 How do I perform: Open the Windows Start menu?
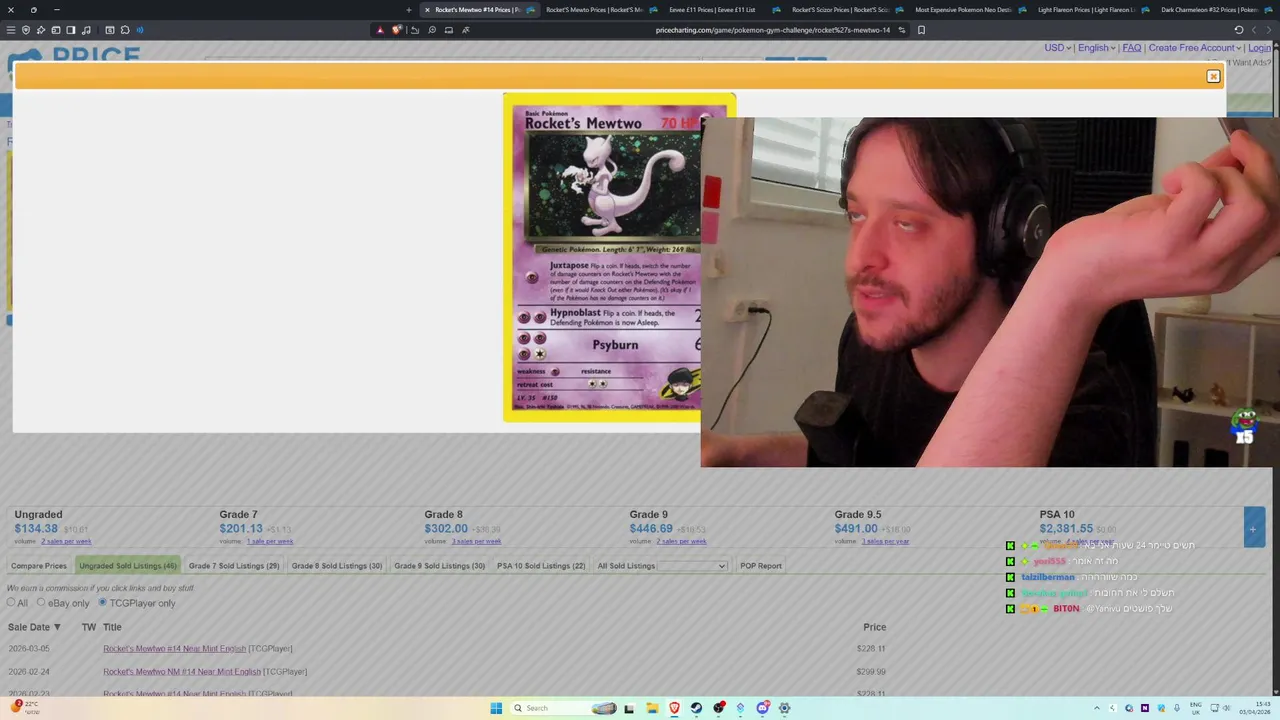point(496,708)
